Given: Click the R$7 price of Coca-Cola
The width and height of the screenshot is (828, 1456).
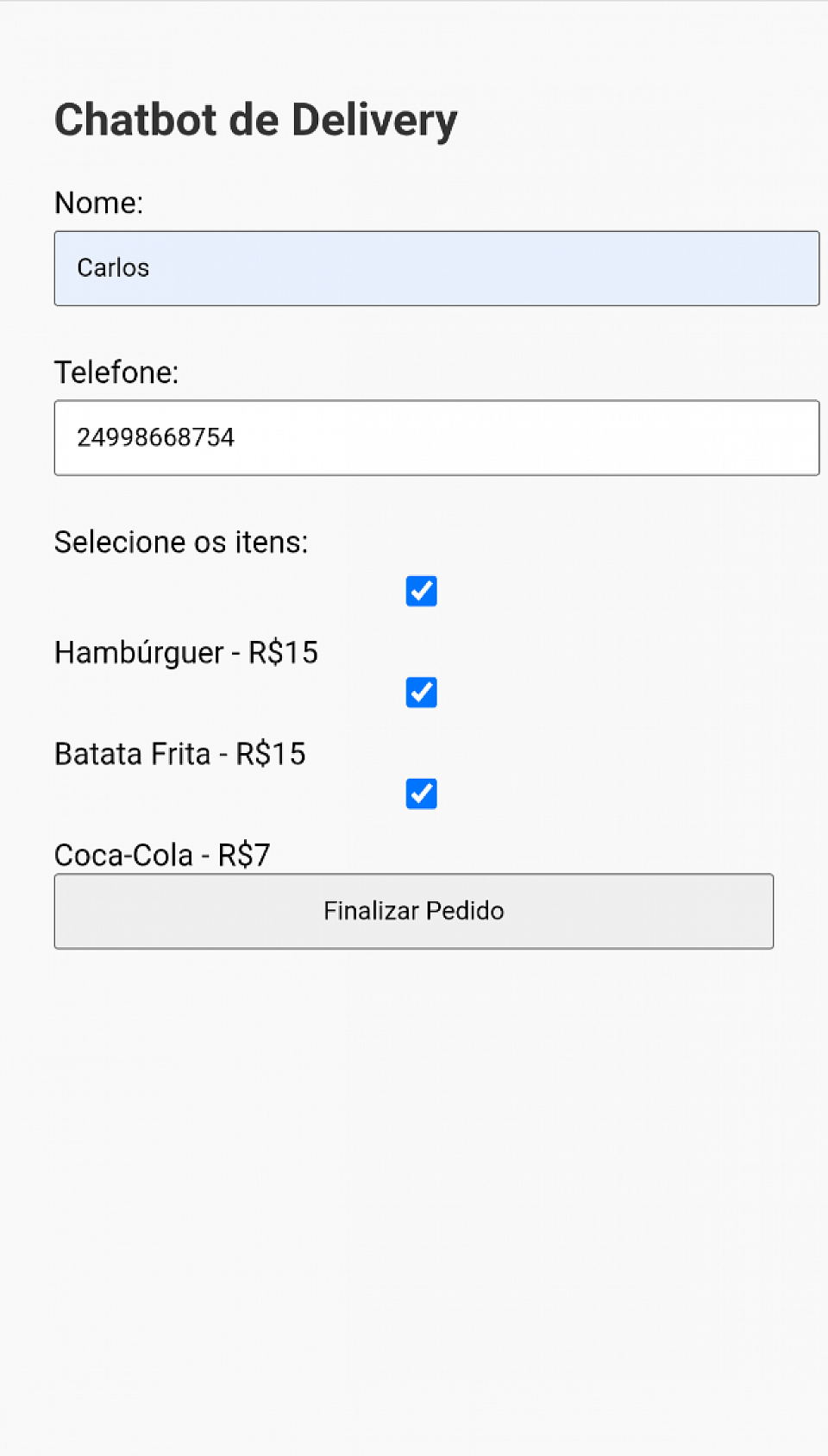Looking at the screenshot, I should [x=244, y=855].
